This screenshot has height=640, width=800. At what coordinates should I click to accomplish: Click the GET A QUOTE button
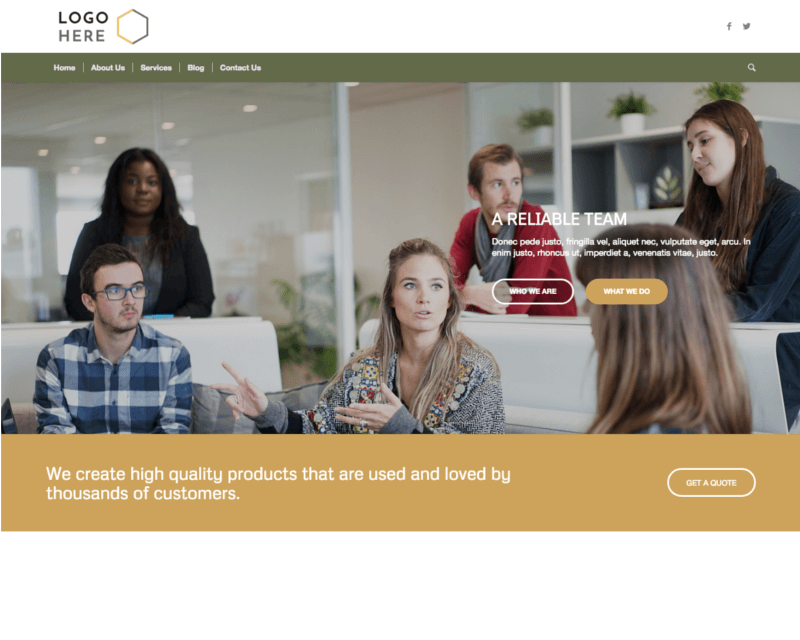(711, 483)
